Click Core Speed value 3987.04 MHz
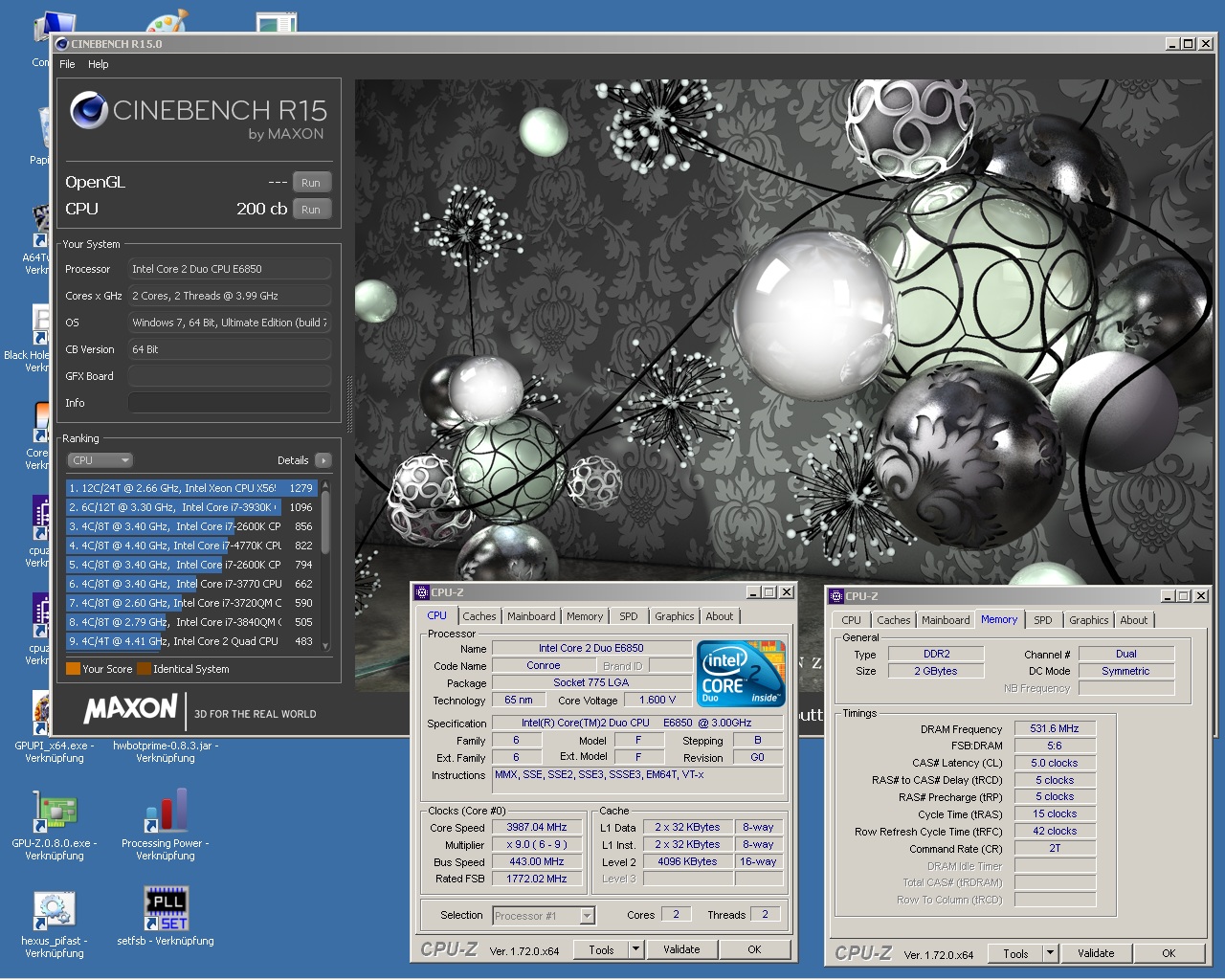 537,828
